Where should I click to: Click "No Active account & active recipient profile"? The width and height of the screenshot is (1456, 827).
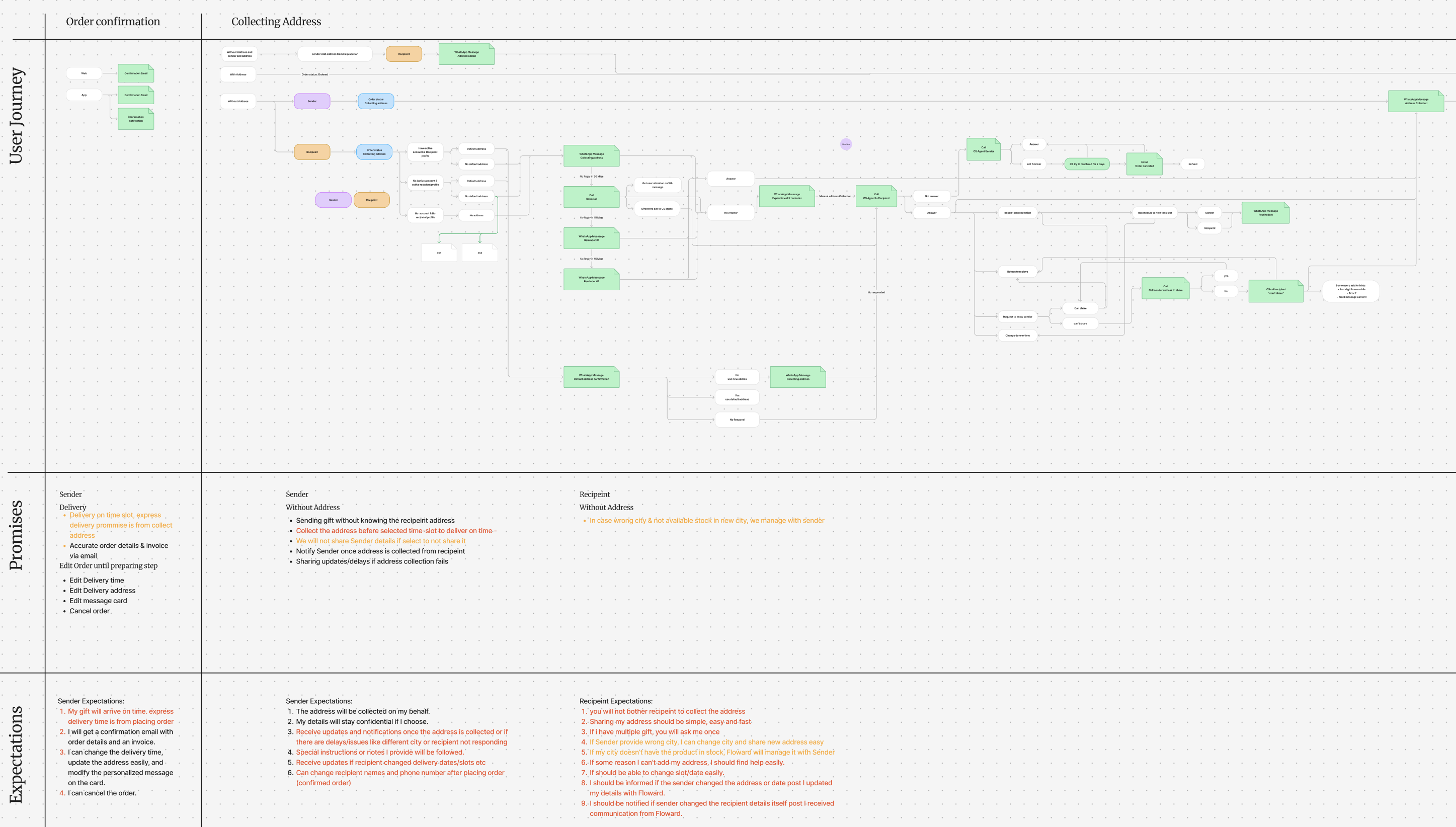[425, 183]
